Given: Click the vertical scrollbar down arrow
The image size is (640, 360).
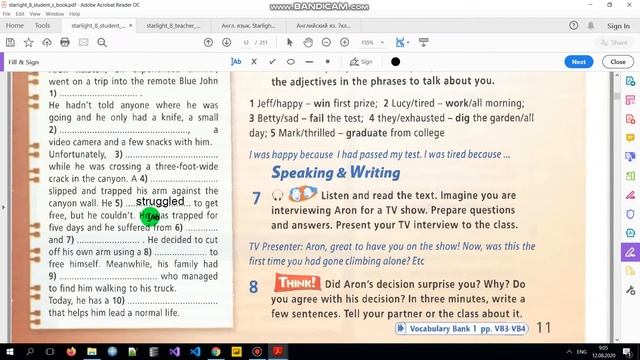Looking at the screenshot, I should (617, 339).
